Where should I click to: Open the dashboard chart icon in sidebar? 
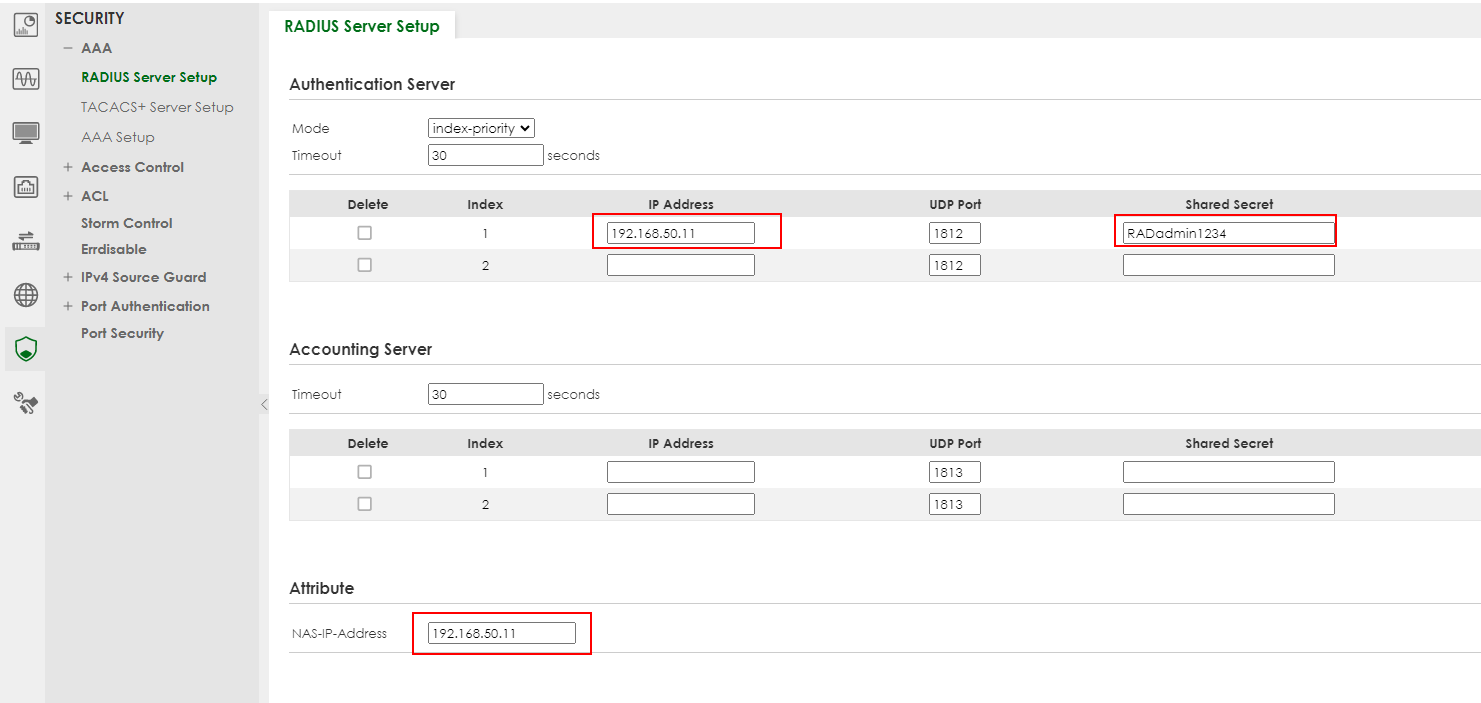[x=25, y=26]
